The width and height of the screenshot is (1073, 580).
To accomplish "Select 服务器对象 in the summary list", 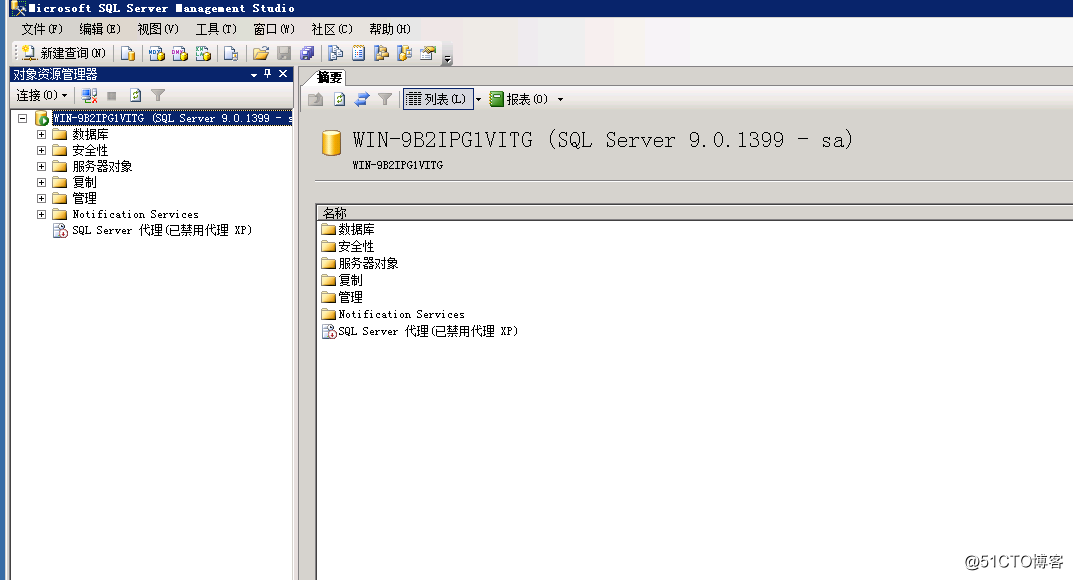I will click(x=368, y=263).
